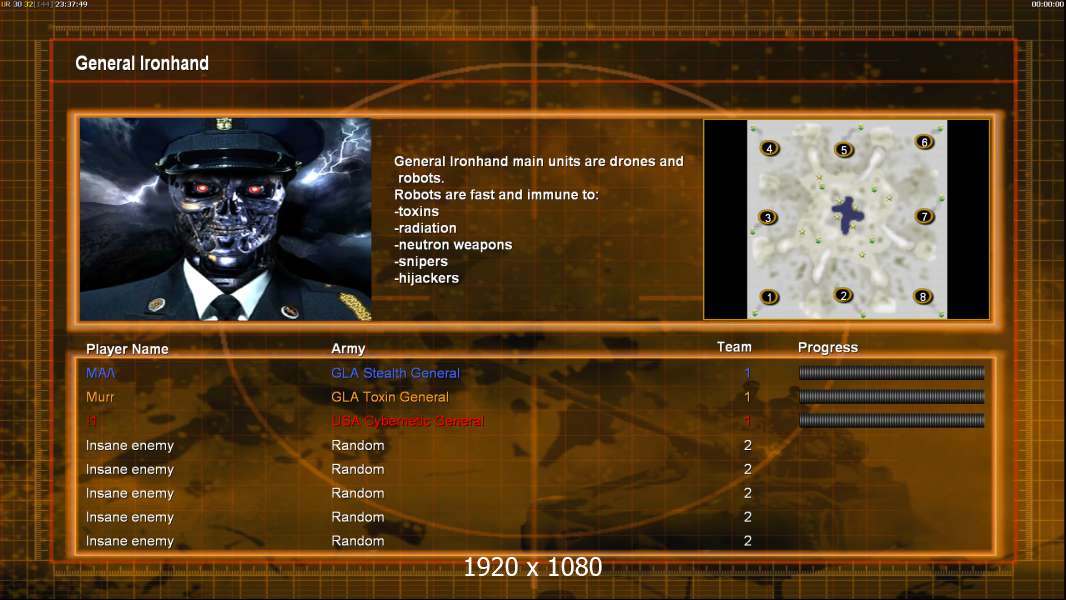This screenshot has height=600, width=1066.
Task: Click the "-hijackers" immunity line
Action: [426, 278]
